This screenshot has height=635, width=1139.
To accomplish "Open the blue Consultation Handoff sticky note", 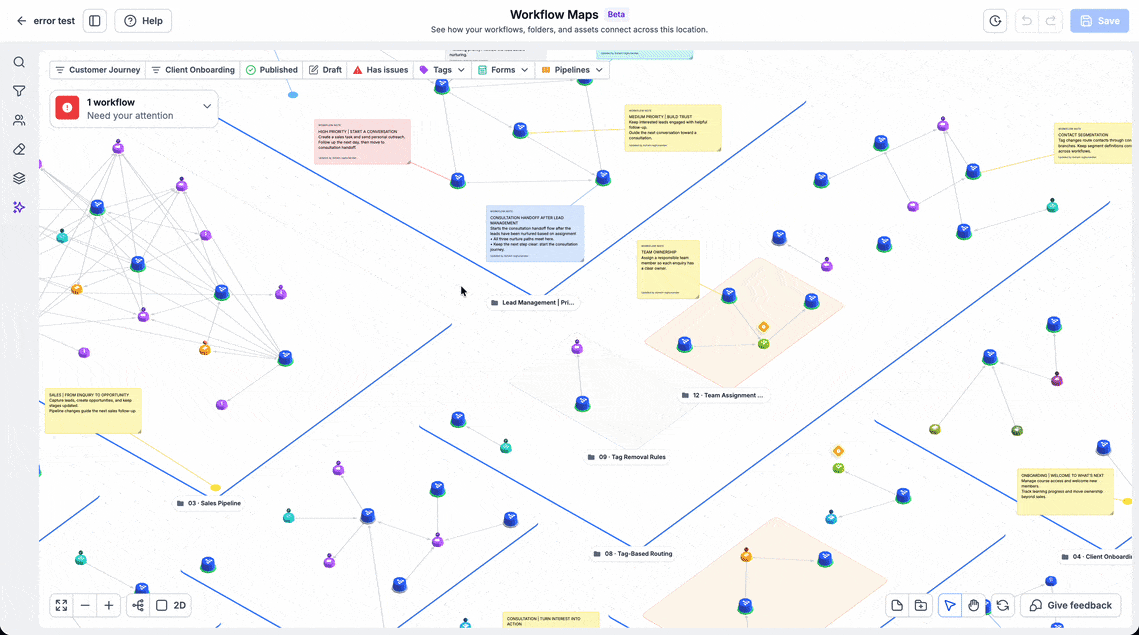I will [x=535, y=233].
